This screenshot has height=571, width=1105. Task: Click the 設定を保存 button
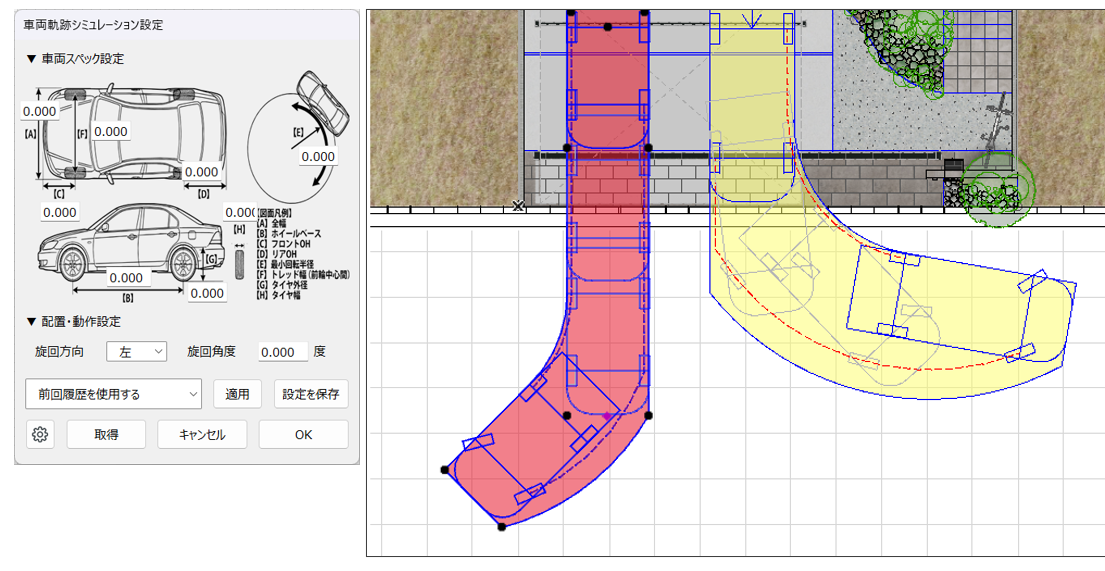click(x=311, y=394)
